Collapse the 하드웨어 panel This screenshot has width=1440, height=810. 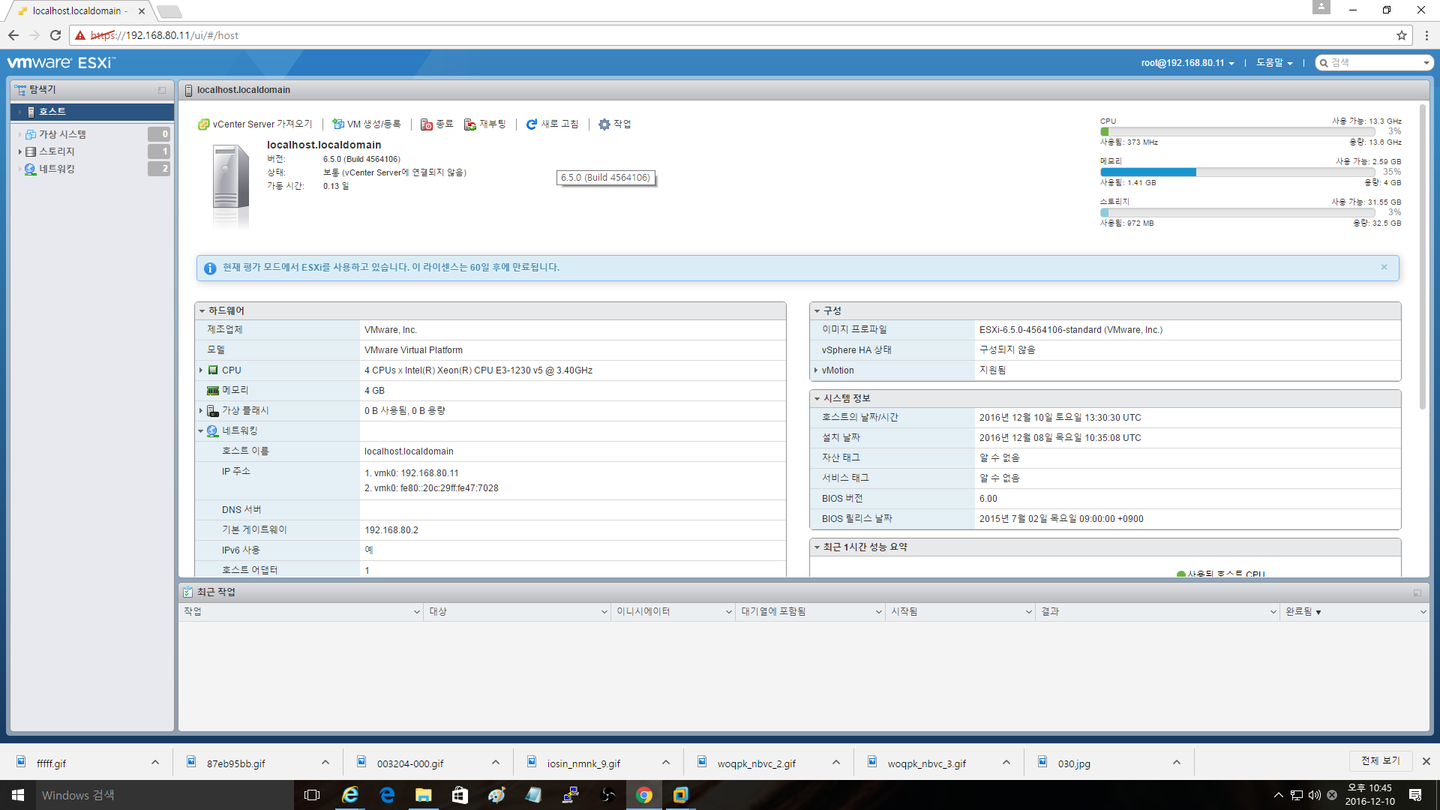pyautogui.click(x=202, y=311)
